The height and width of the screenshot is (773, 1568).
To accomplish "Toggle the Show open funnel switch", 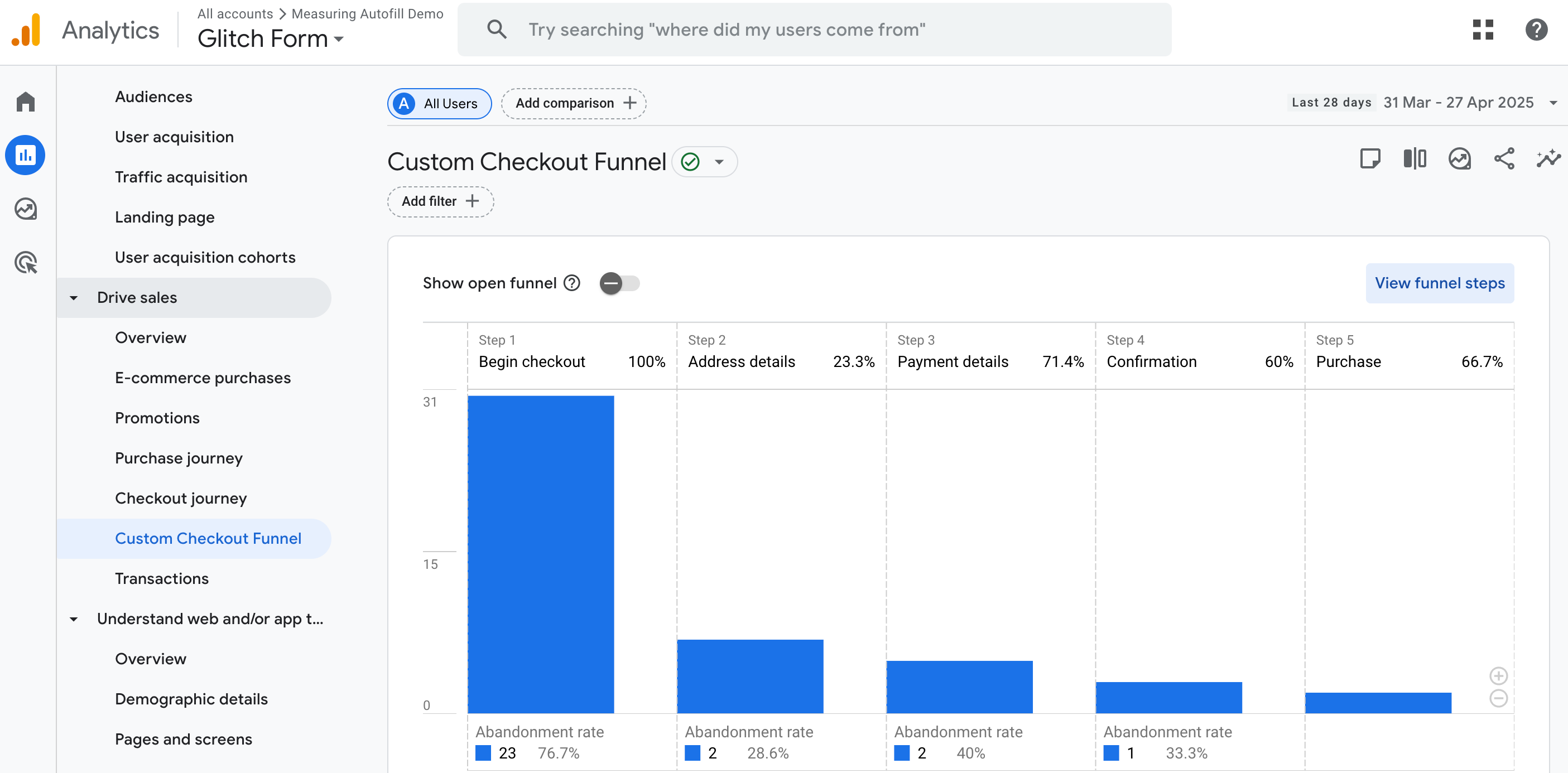I will (x=619, y=283).
